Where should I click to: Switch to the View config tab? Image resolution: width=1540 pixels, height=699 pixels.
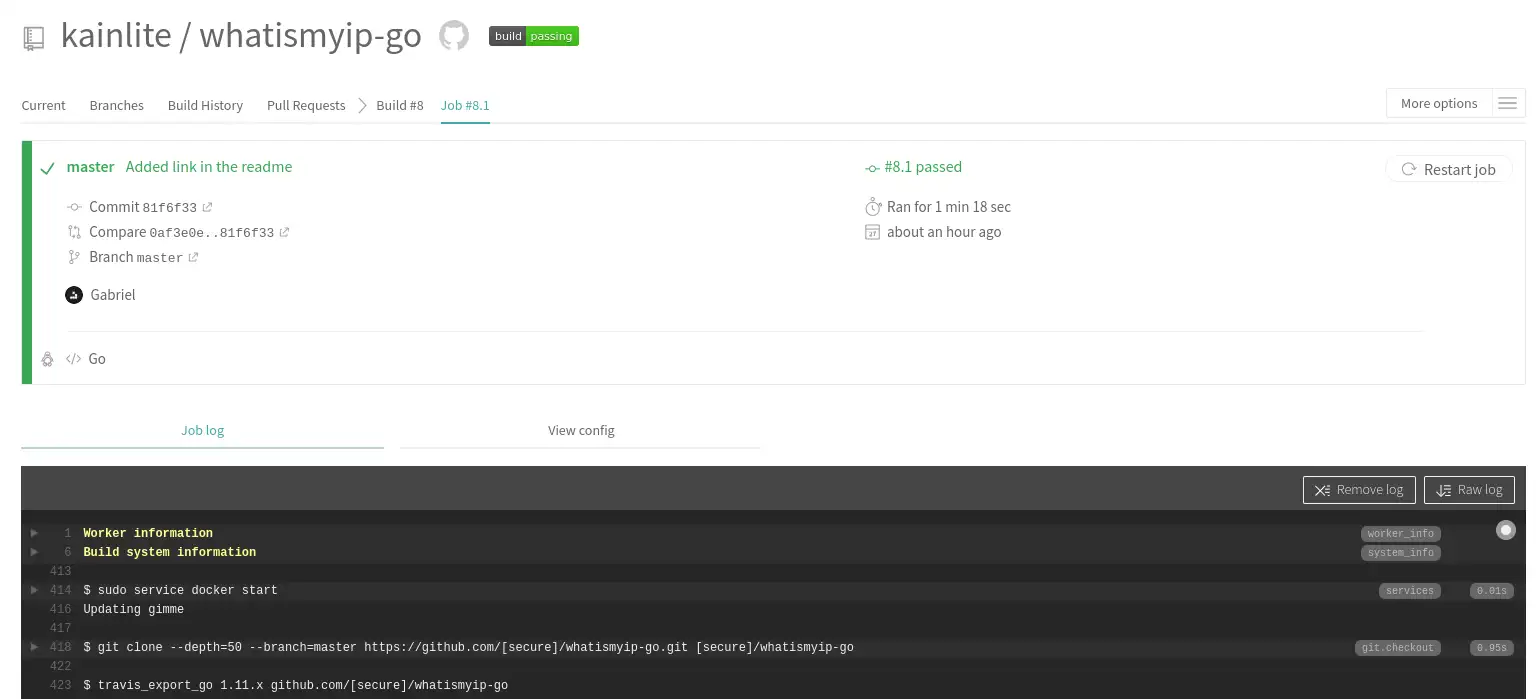(x=581, y=431)
